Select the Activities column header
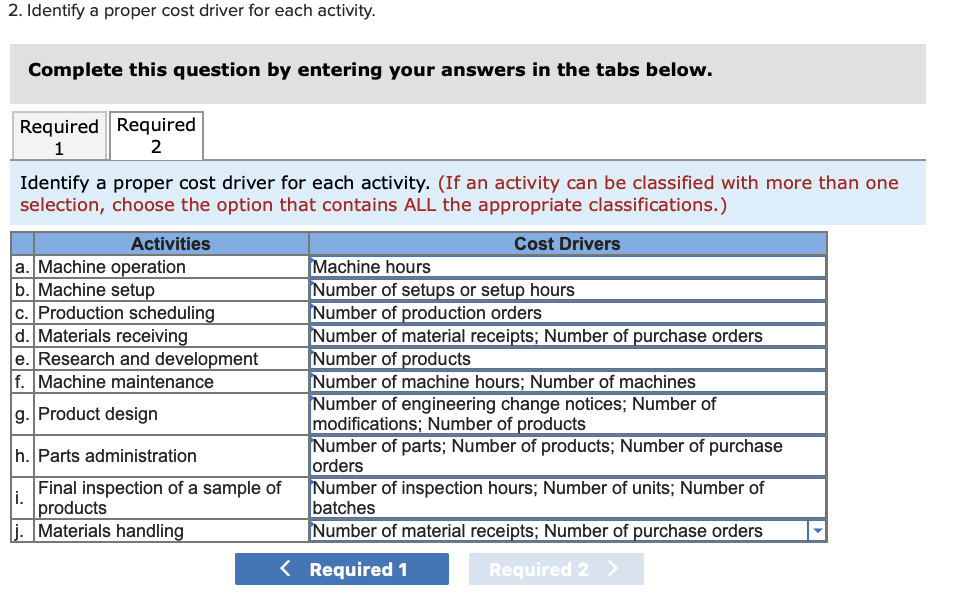The image size is (970, 598). 170,243
